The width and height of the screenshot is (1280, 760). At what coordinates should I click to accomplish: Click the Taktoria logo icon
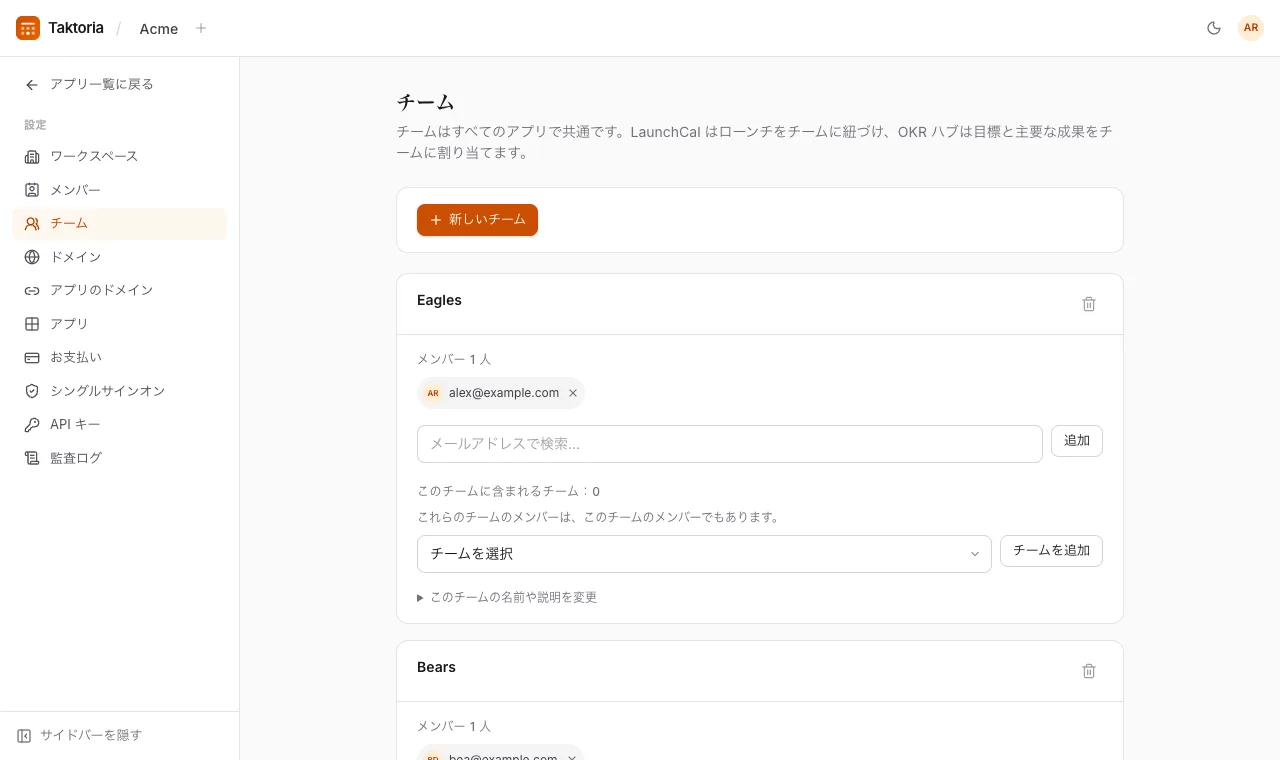pos(28,28)
